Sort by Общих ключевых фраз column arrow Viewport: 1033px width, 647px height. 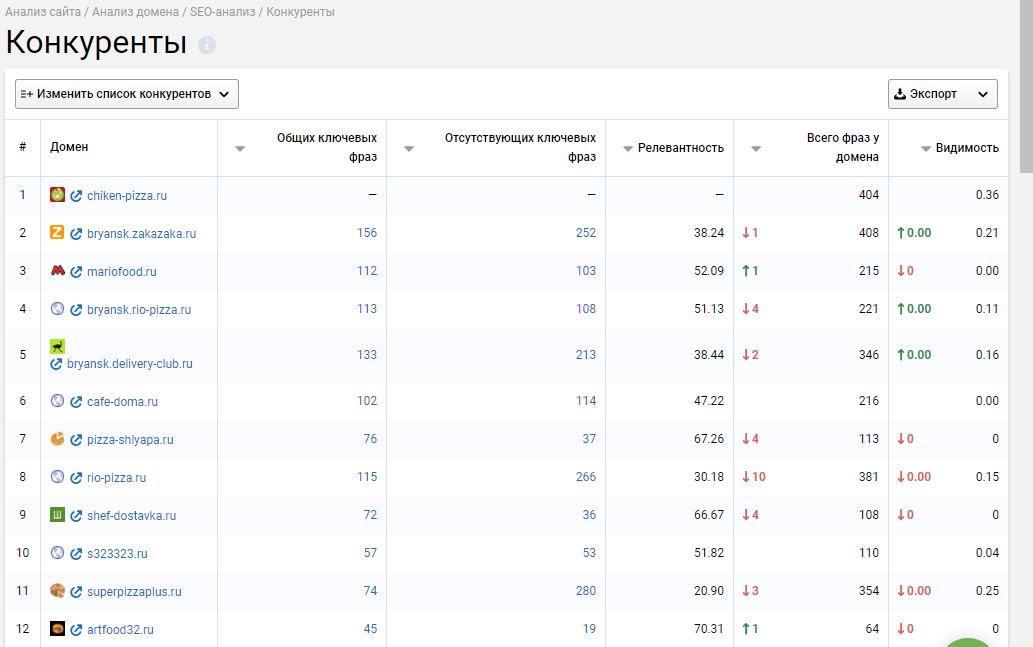(x=240, y=149)
